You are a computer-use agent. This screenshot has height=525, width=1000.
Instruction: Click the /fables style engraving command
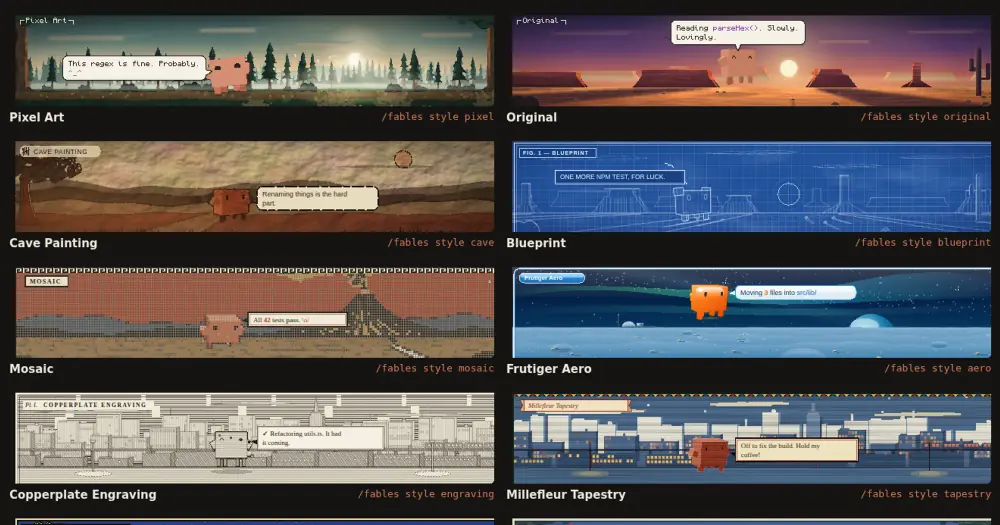tap(426, 494)
